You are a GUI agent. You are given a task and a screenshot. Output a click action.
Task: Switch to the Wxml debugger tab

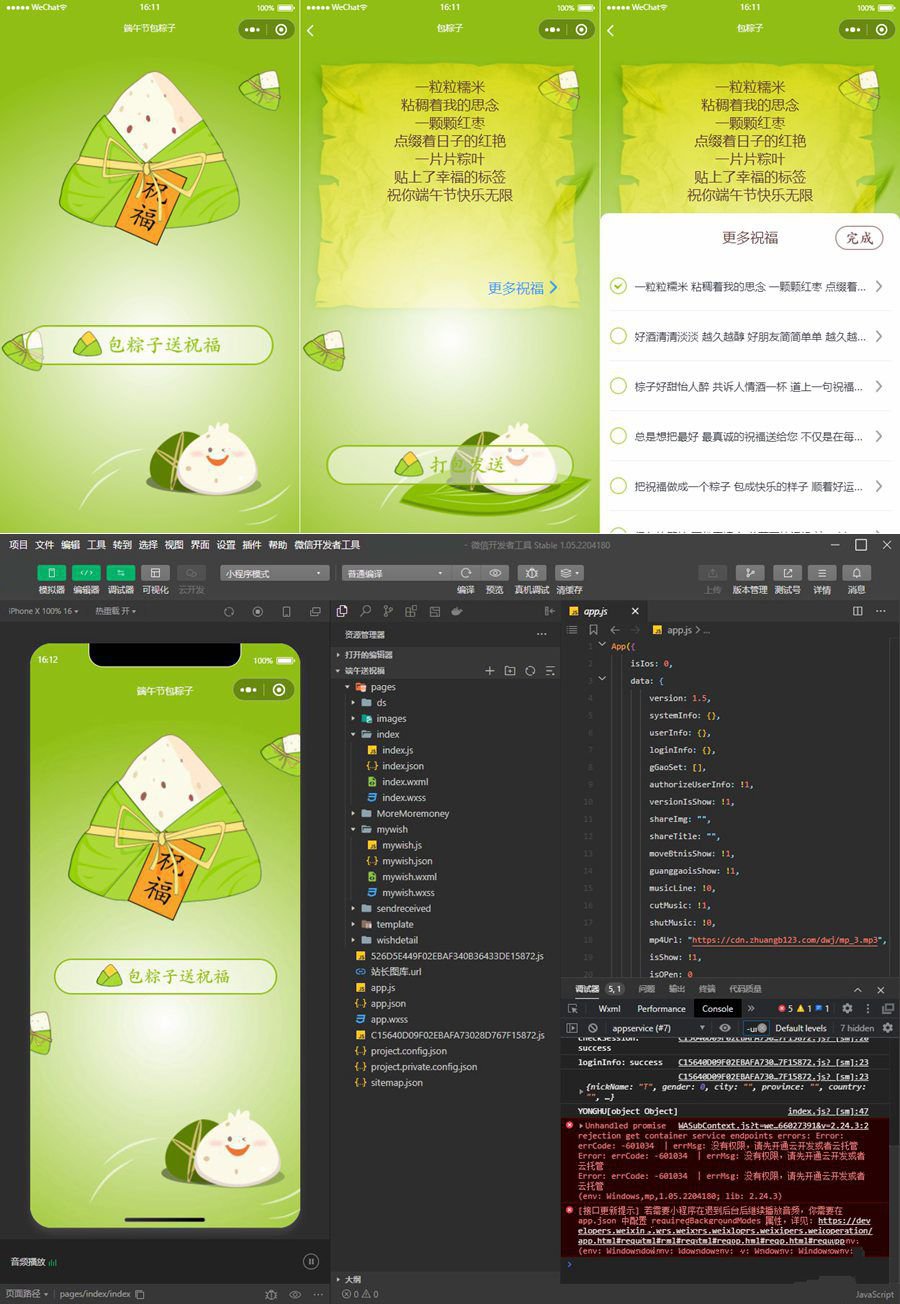(x=609, y=1008)
